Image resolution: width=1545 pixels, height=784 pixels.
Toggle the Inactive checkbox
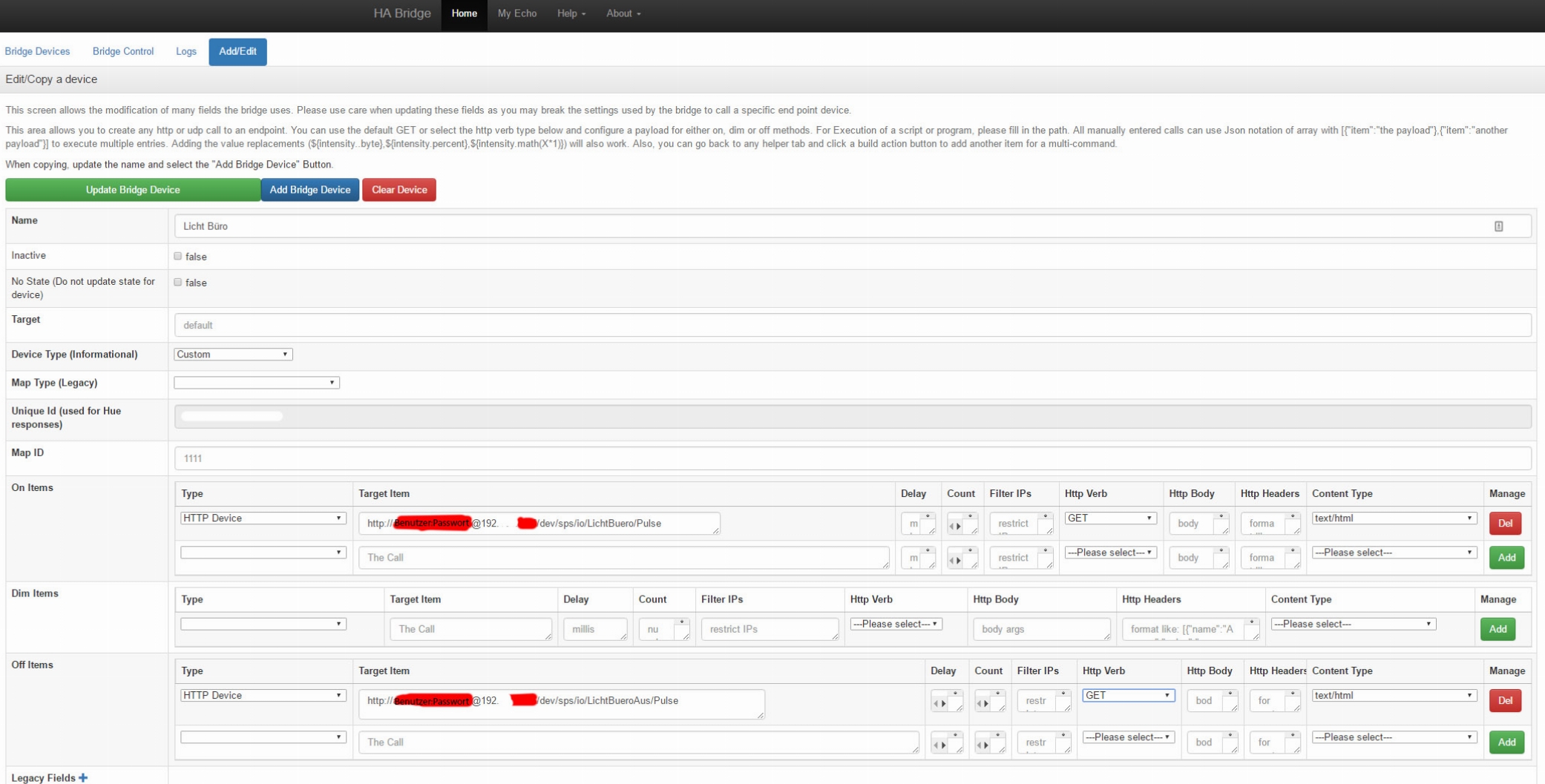[x=178, y=256]
